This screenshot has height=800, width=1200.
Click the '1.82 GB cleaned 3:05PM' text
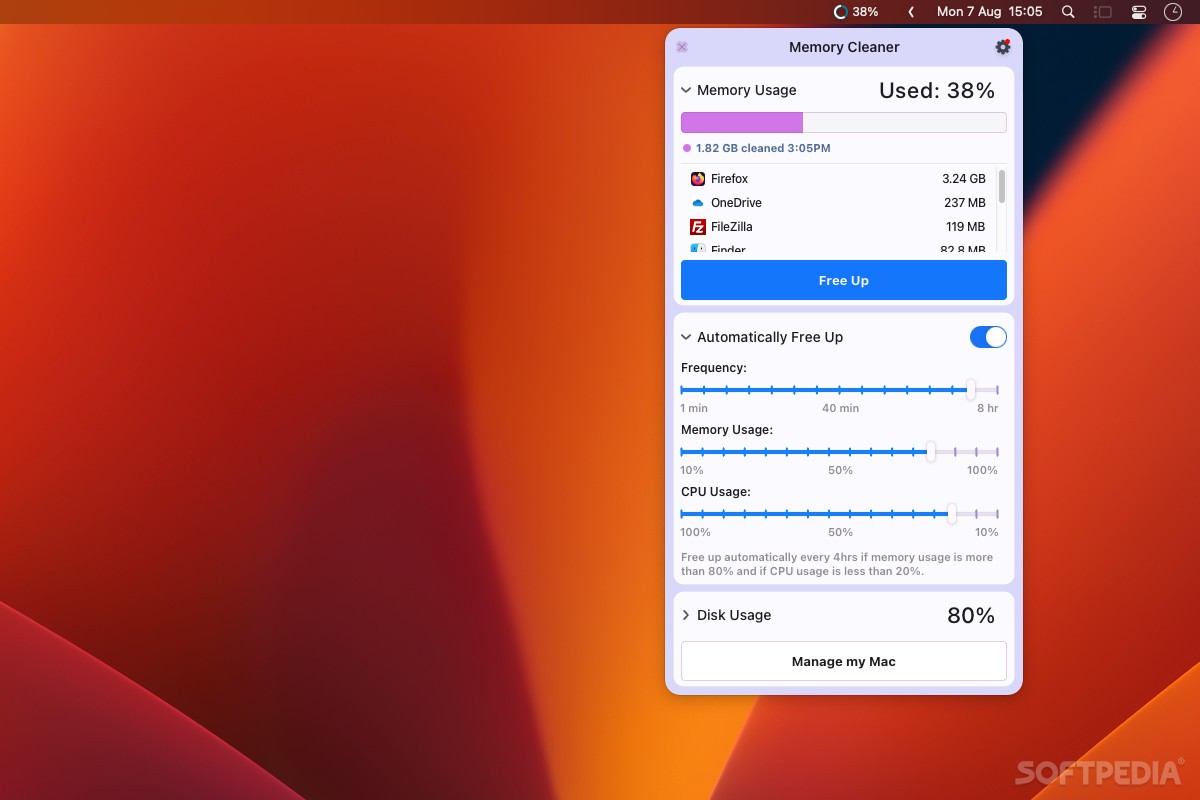(763, 148)
